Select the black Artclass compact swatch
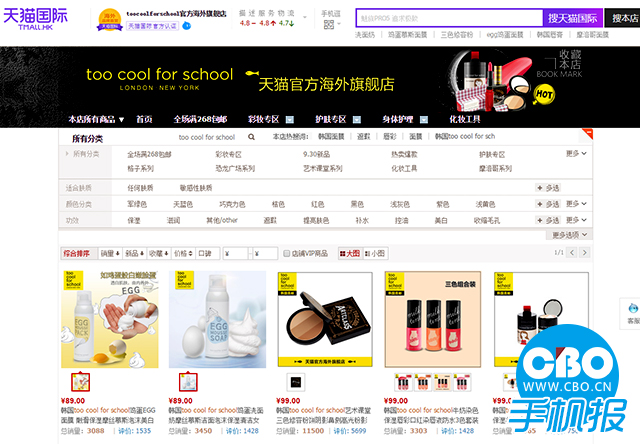Viewport: 640px width, 444px height. (296, 382)
